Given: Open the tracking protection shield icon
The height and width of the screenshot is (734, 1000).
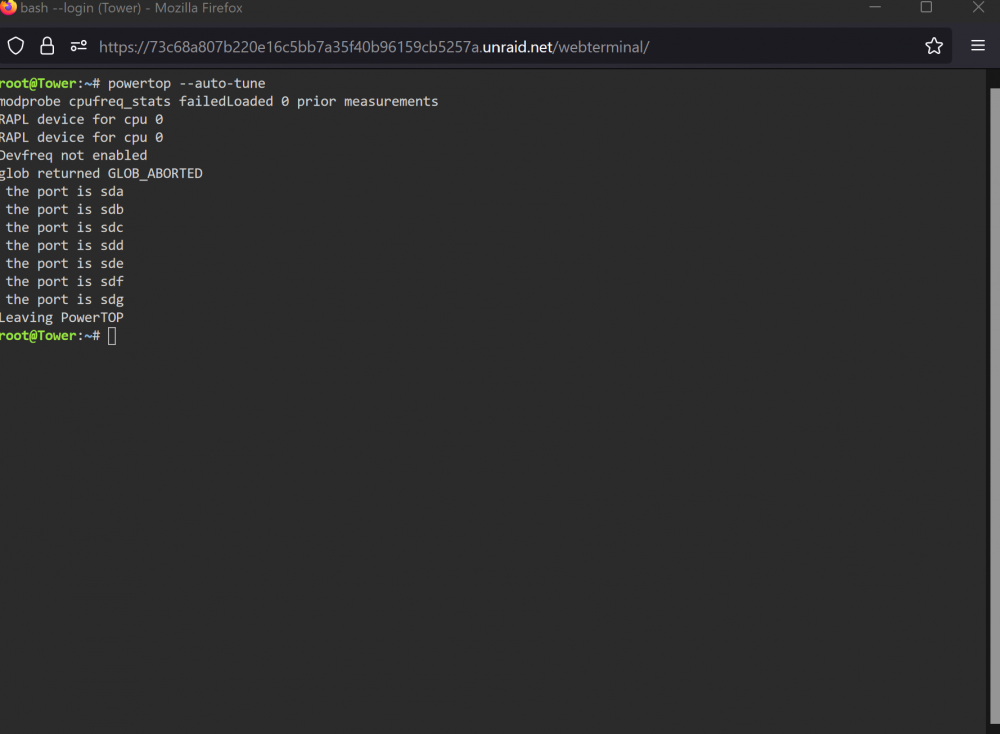Looking at the screenshot, I should coord(16,46).
